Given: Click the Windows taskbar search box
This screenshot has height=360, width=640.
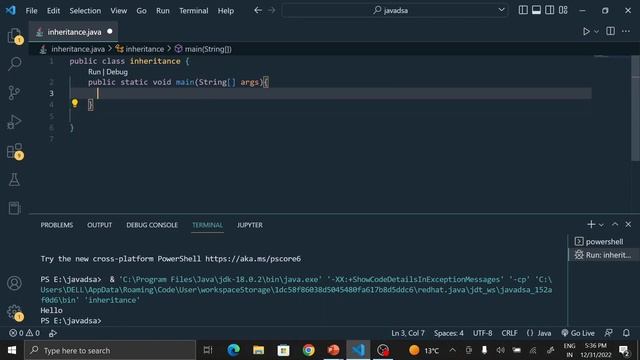Looking at the screenshot, I should [110, 350].
